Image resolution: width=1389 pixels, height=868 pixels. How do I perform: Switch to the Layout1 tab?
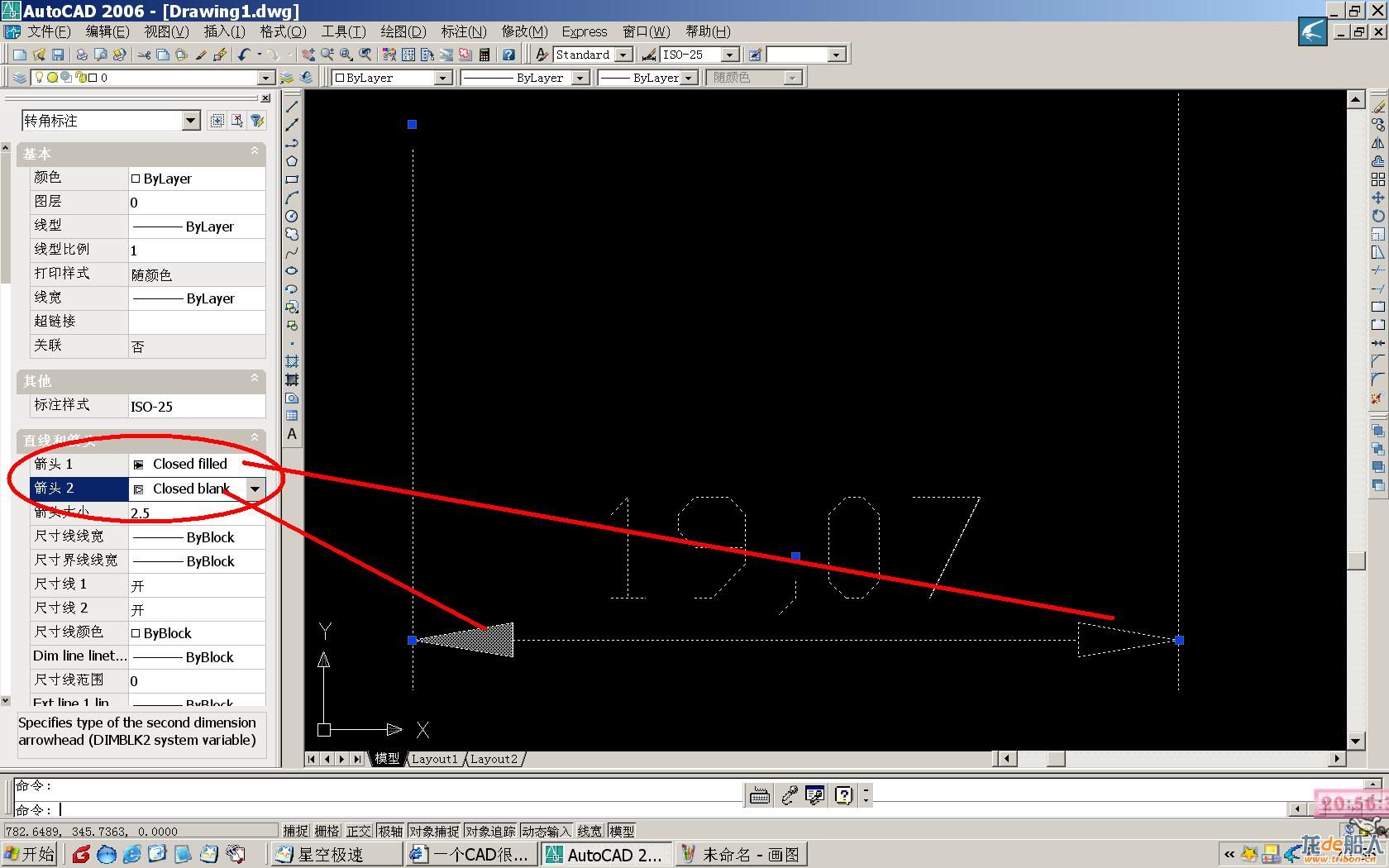pyautogui.click(x=434, y=759)
